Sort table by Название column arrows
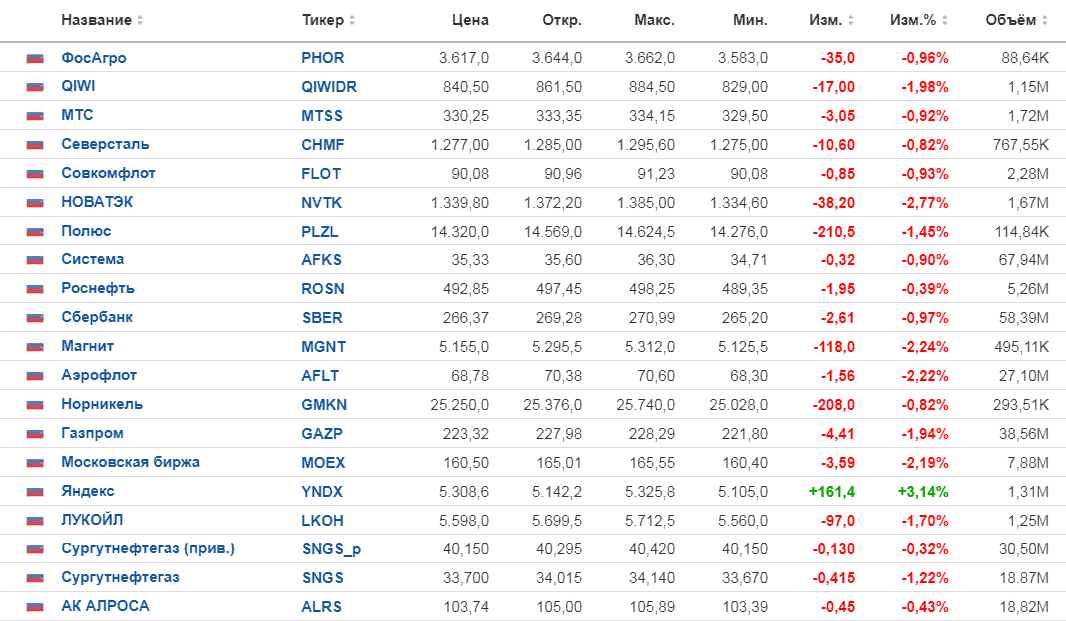The width and height of the screenshot is (1066, 621). 140,20
